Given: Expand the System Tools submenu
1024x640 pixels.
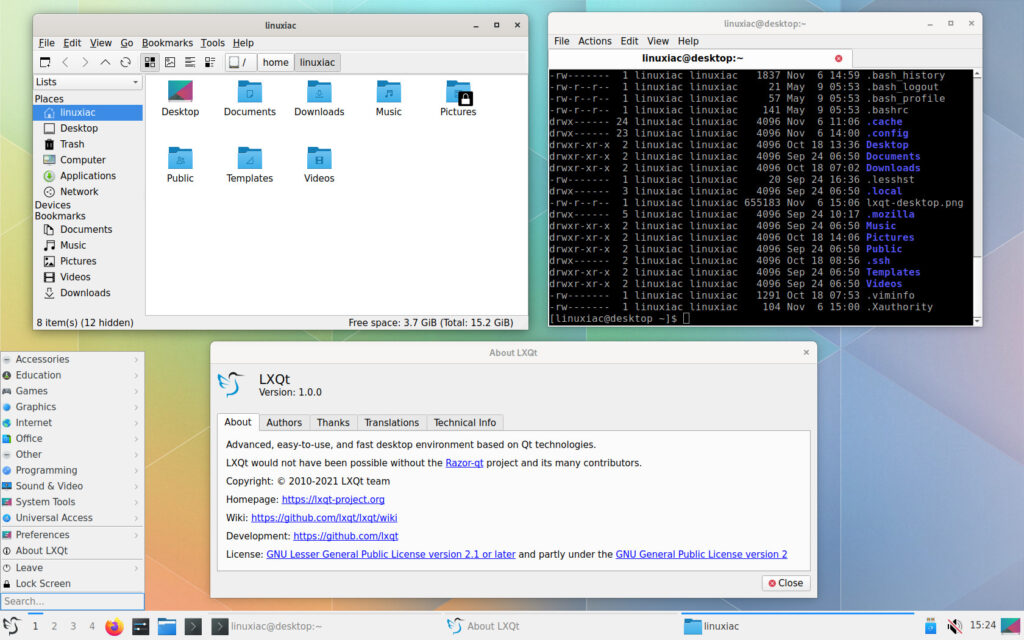Looking at the screenshot, I should point(72,502).
